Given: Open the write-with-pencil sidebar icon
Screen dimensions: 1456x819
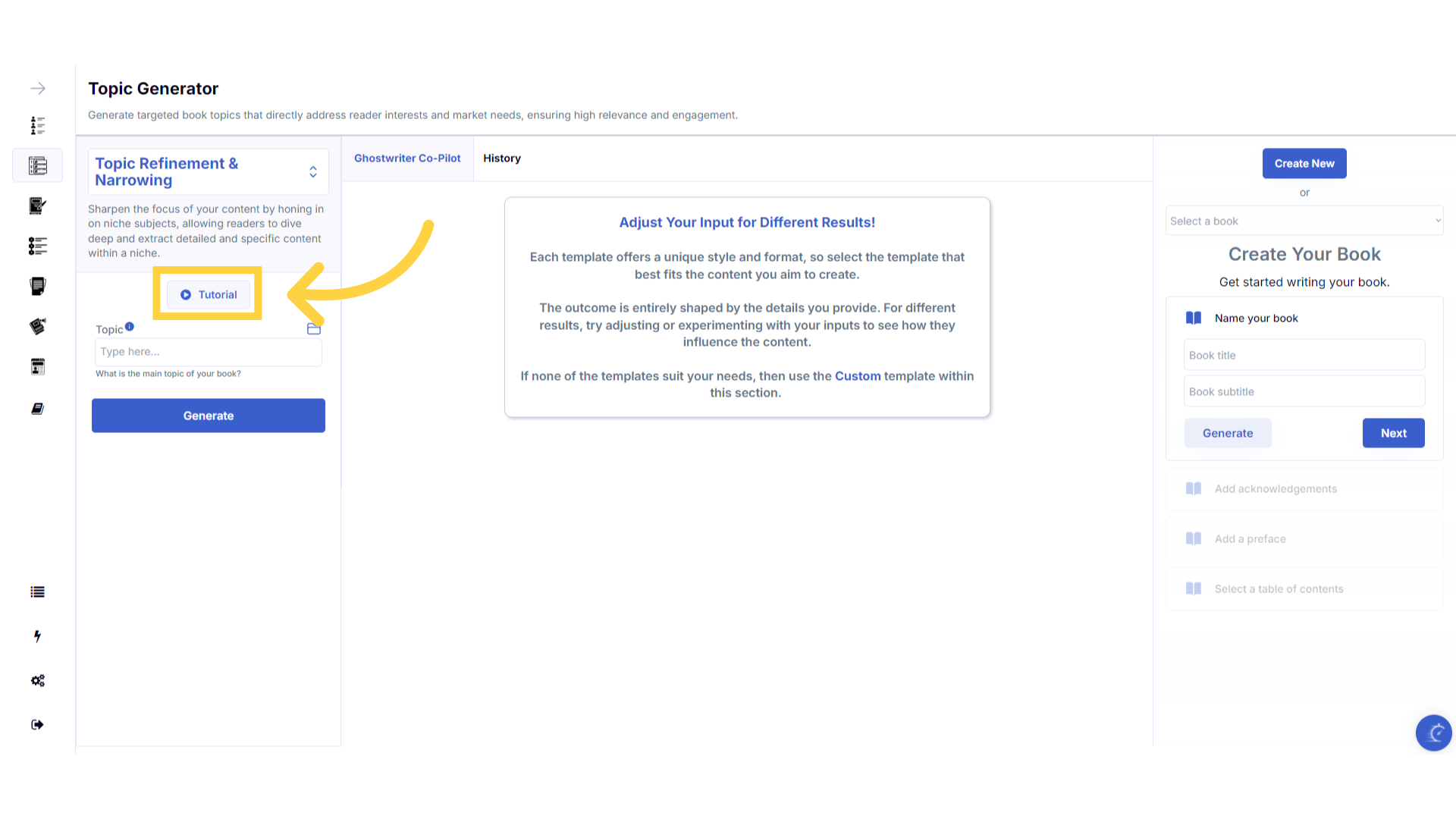Looking at the screenshot, I should coord(38,206).
